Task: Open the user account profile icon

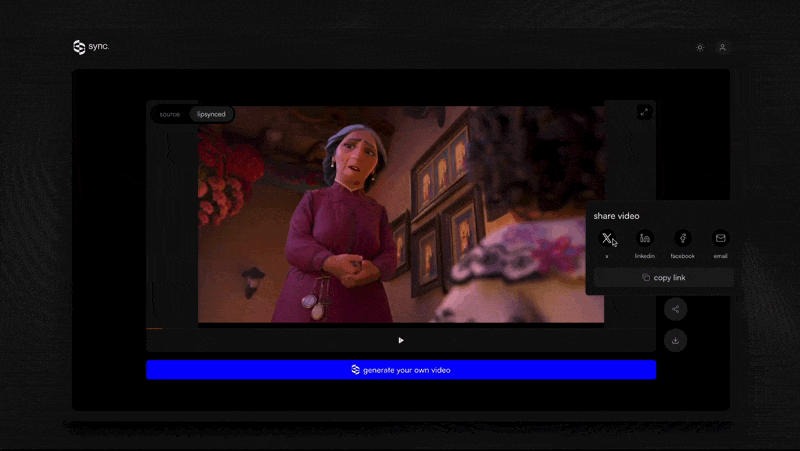Action: [723, 47]
